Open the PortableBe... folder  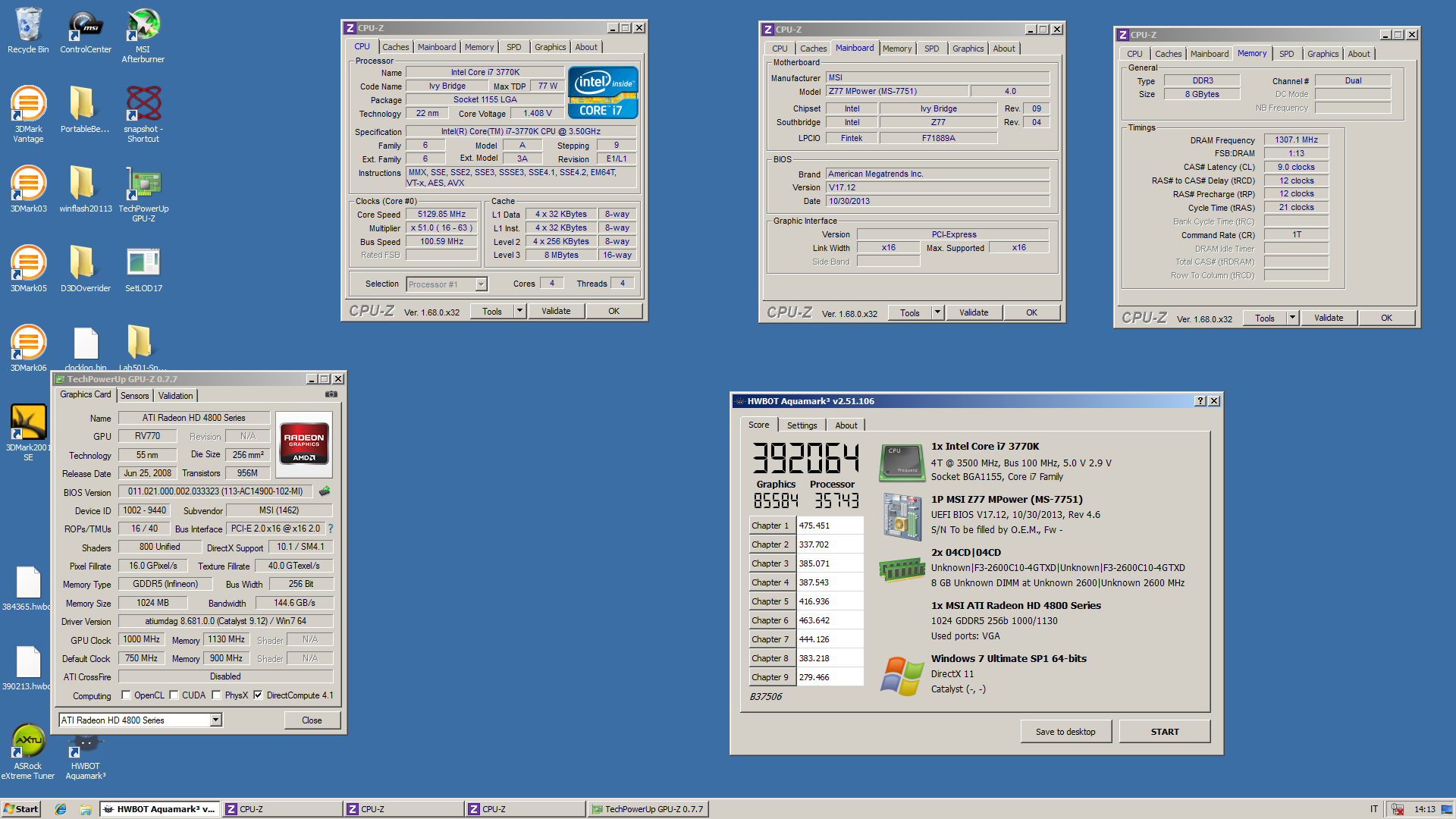(x=85, y=109)
